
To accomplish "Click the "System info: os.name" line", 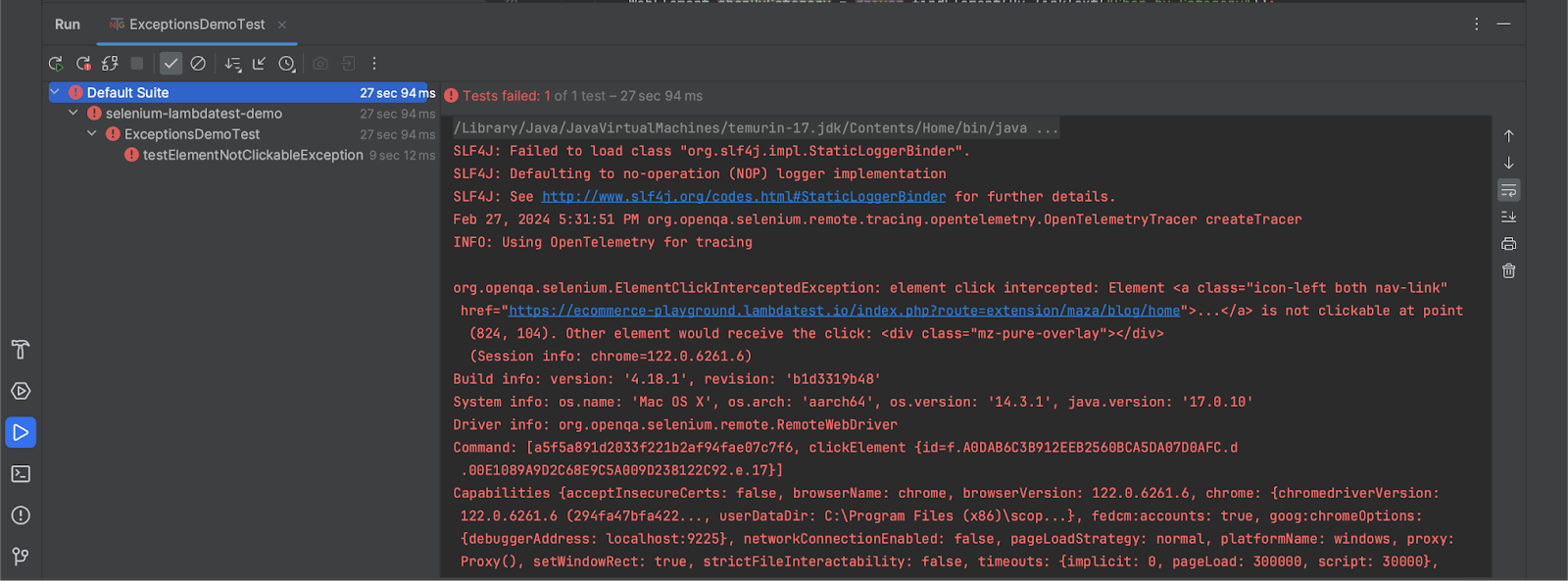I will tap(853, 402).
